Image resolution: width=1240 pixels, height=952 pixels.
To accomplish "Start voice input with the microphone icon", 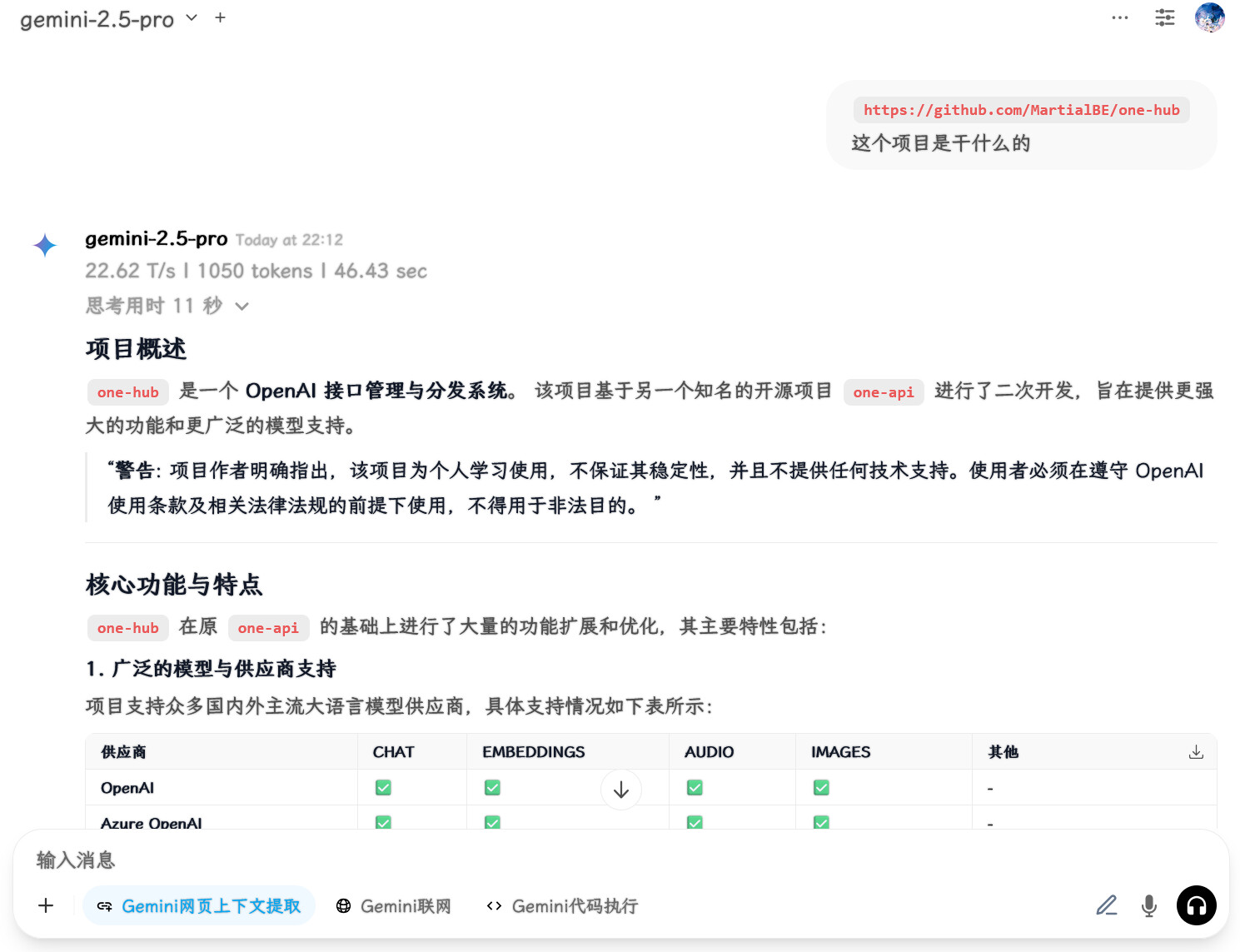I will 1149,905.
